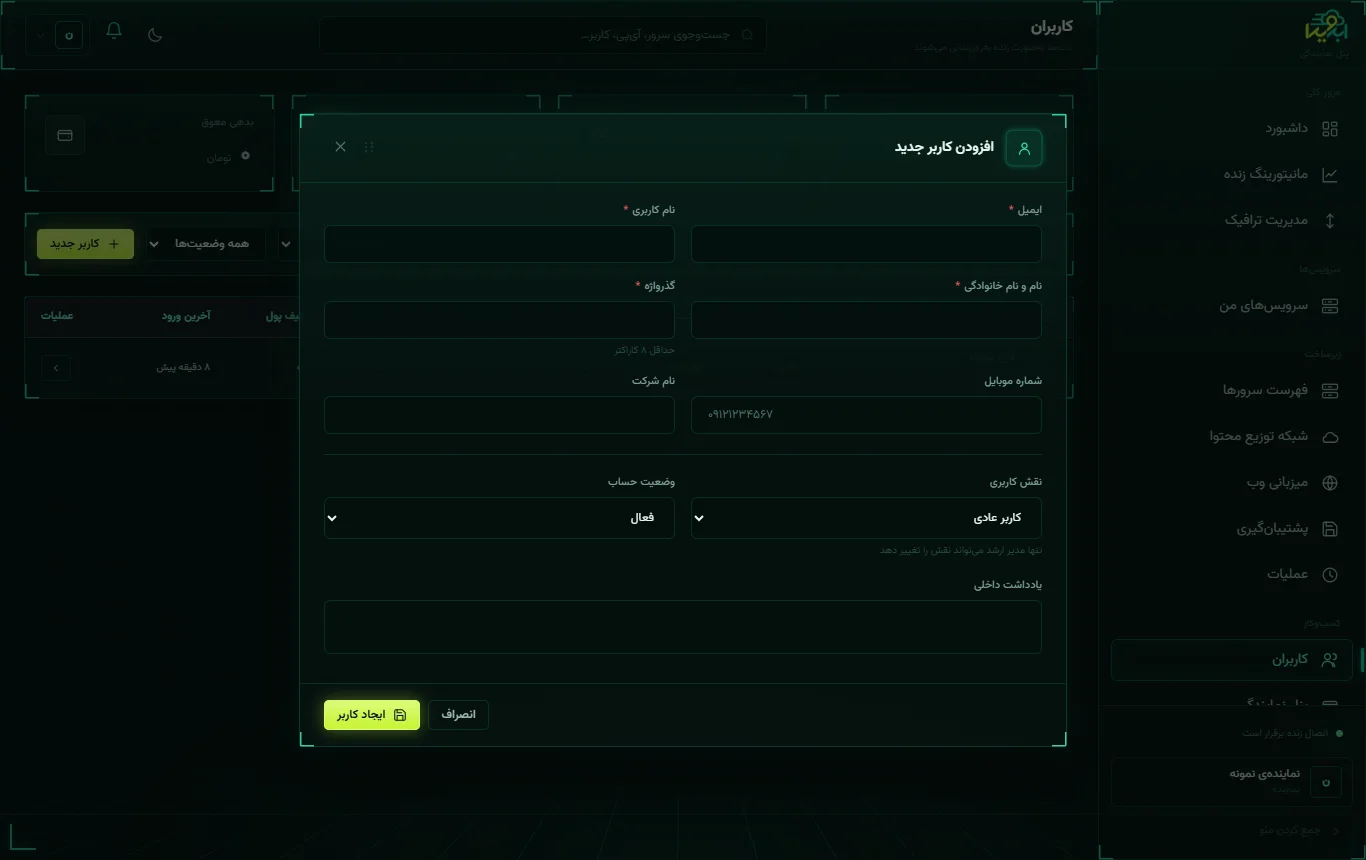Screen dimensions: 1366x860
Task: Open the user role (نقش کاربری) dropdown
Action: (866, 518)
